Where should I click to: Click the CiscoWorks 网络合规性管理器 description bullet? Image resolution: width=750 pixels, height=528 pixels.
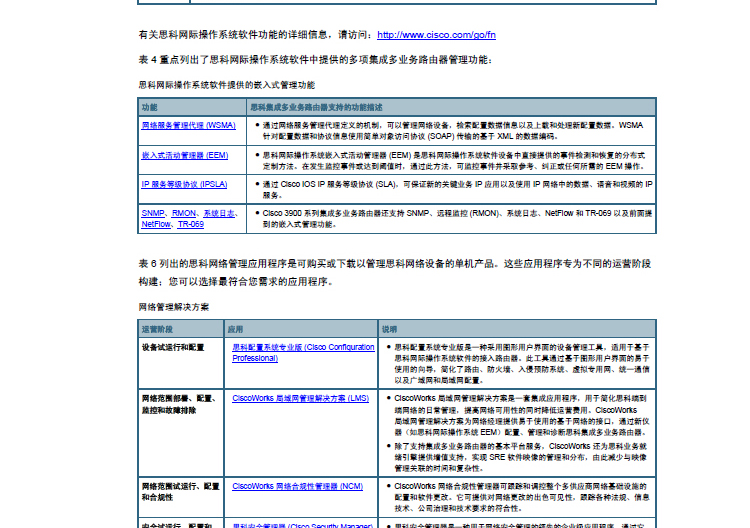coord(522,497)
